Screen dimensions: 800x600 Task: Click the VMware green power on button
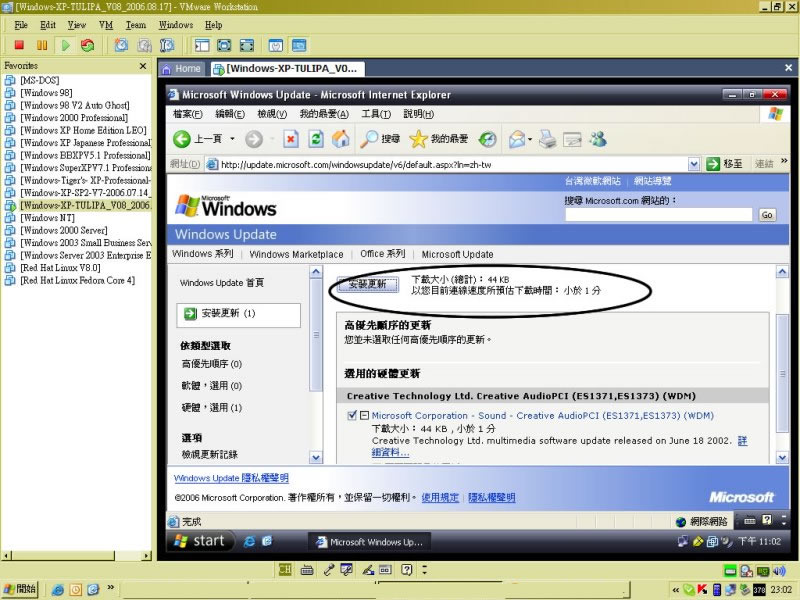point(65,45)
